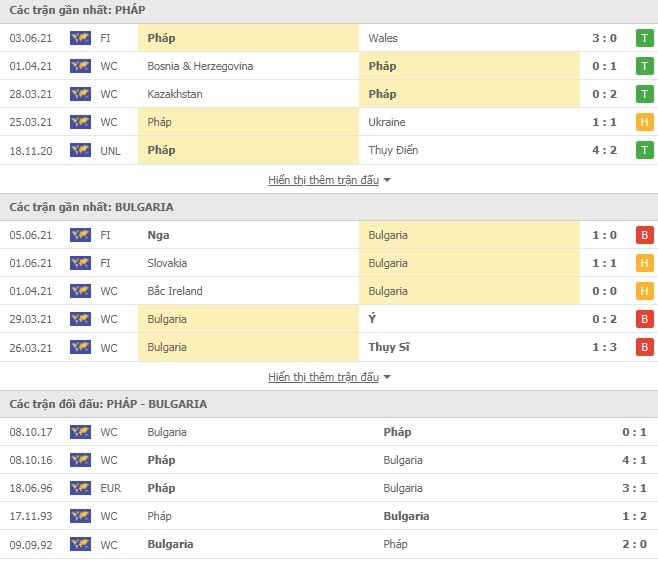Click dropdown arrow beside first Hiển thị thêm trận đấu
The width and height of the screenshot is (658, 562).
387,180
